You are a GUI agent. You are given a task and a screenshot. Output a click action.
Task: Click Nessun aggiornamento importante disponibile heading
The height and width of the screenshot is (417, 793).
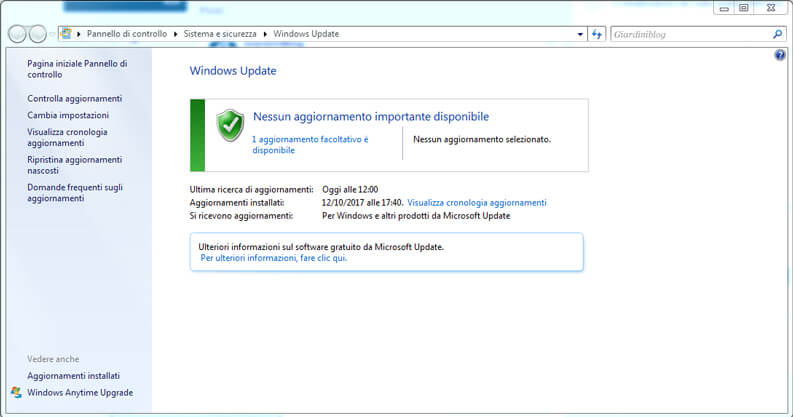371,117
